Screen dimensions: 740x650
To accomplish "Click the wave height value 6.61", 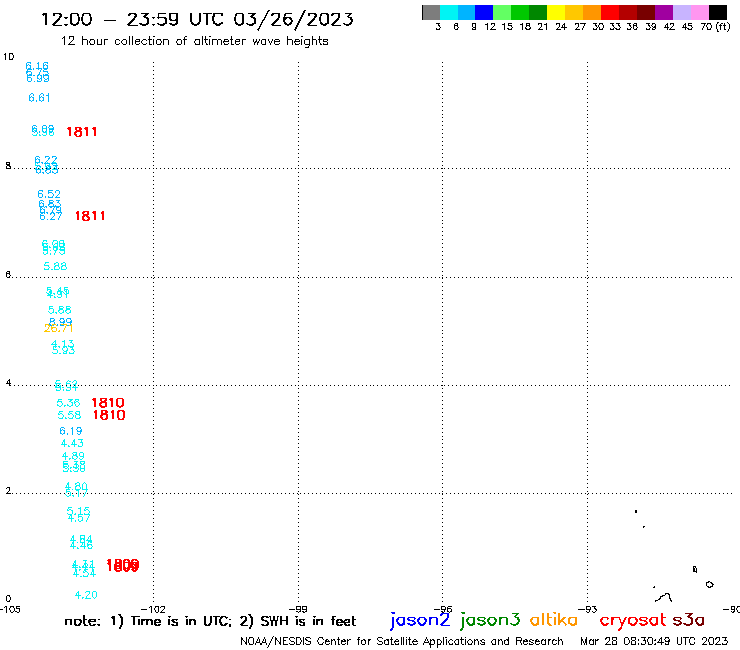I will (x=39, y=98).
